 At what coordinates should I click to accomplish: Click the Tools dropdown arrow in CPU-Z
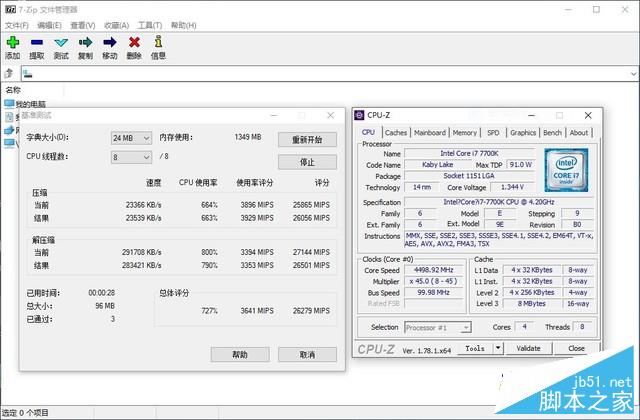[498, 349]
